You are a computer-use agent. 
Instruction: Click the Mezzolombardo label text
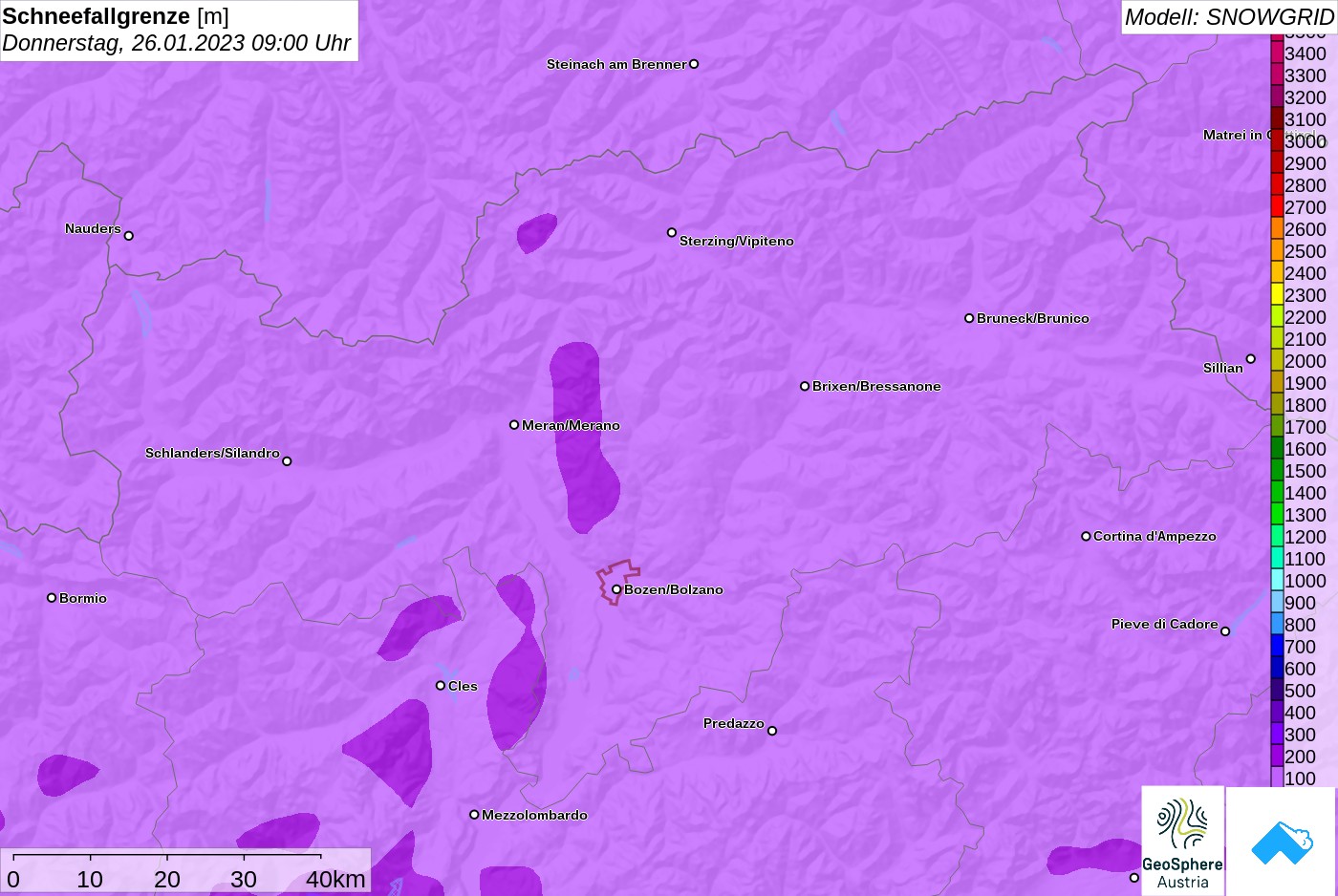pyautogui.click(x=534, y=815)
